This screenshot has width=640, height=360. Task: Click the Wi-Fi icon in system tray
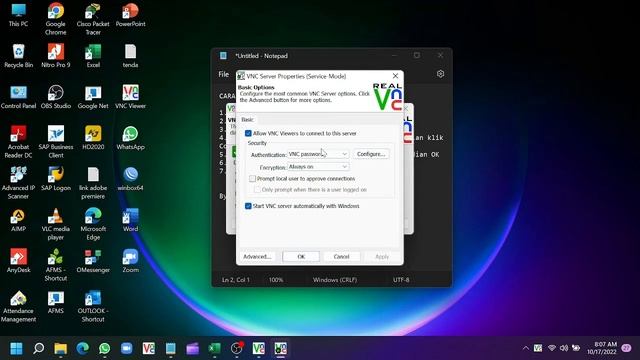(551, 348)
